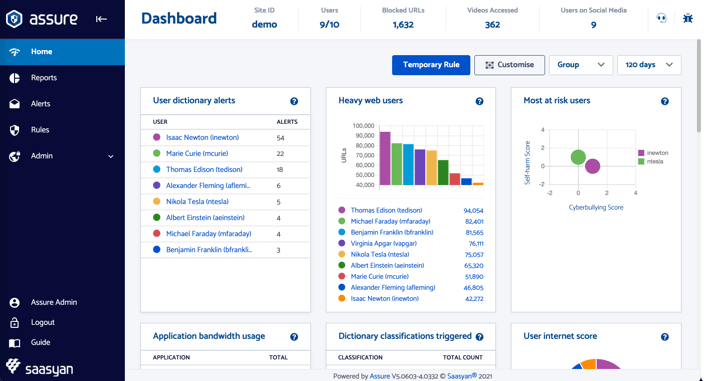Click the tallest purple bar in chart

tap(385, 158)
